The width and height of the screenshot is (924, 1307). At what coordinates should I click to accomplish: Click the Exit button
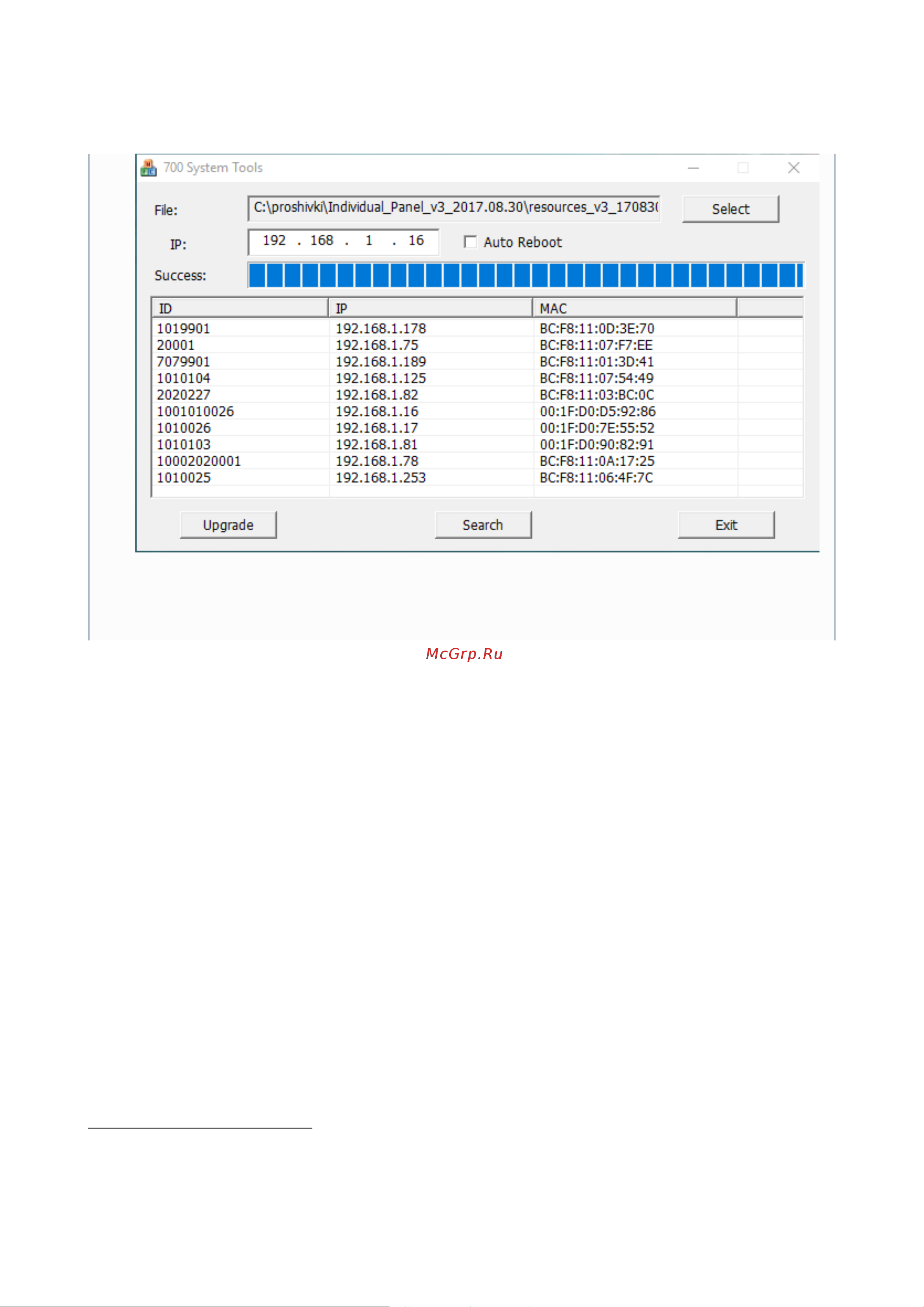click(x=726, y=525)
